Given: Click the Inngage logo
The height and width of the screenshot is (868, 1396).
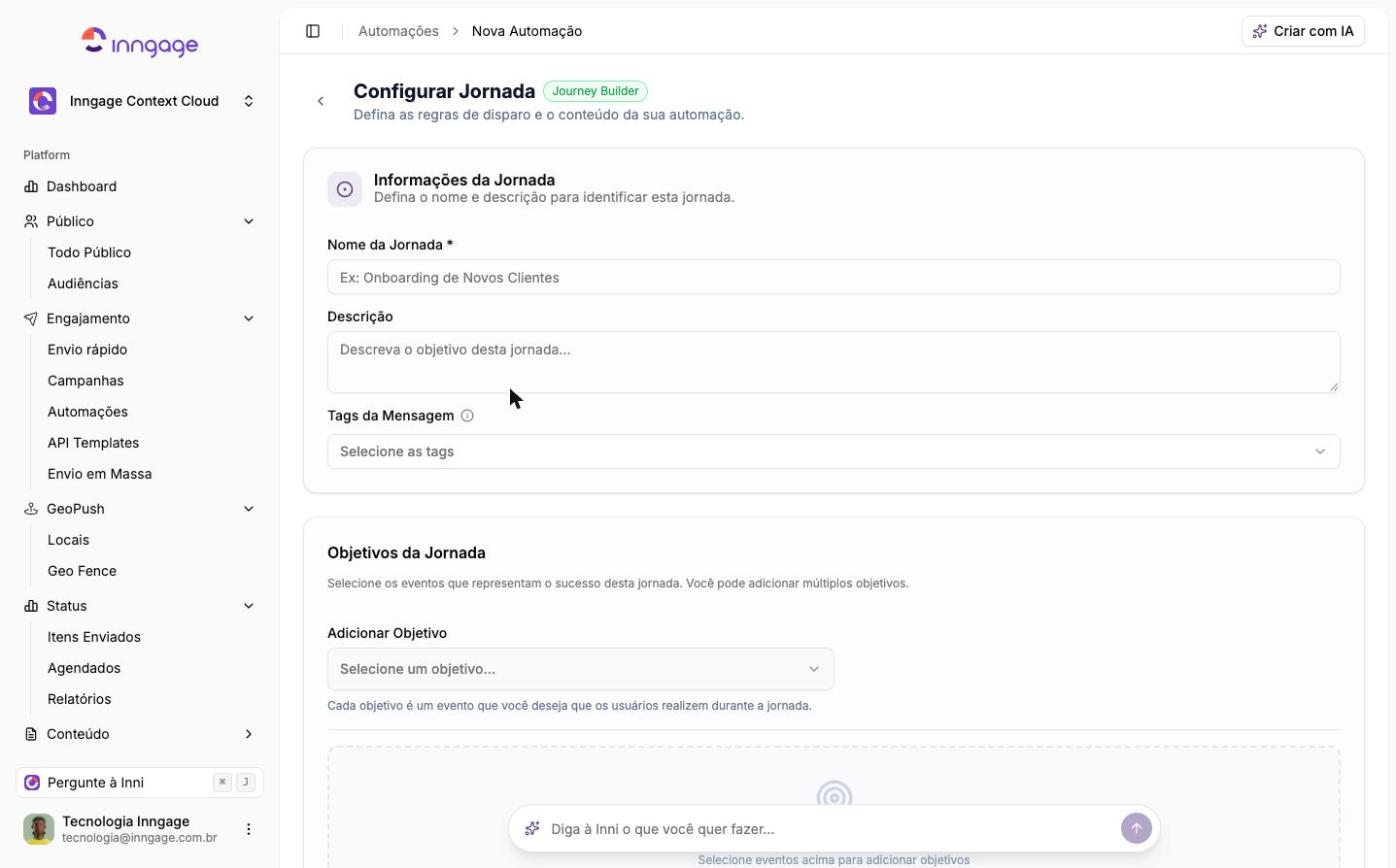Looking at the screenshot, I should 140,42.
